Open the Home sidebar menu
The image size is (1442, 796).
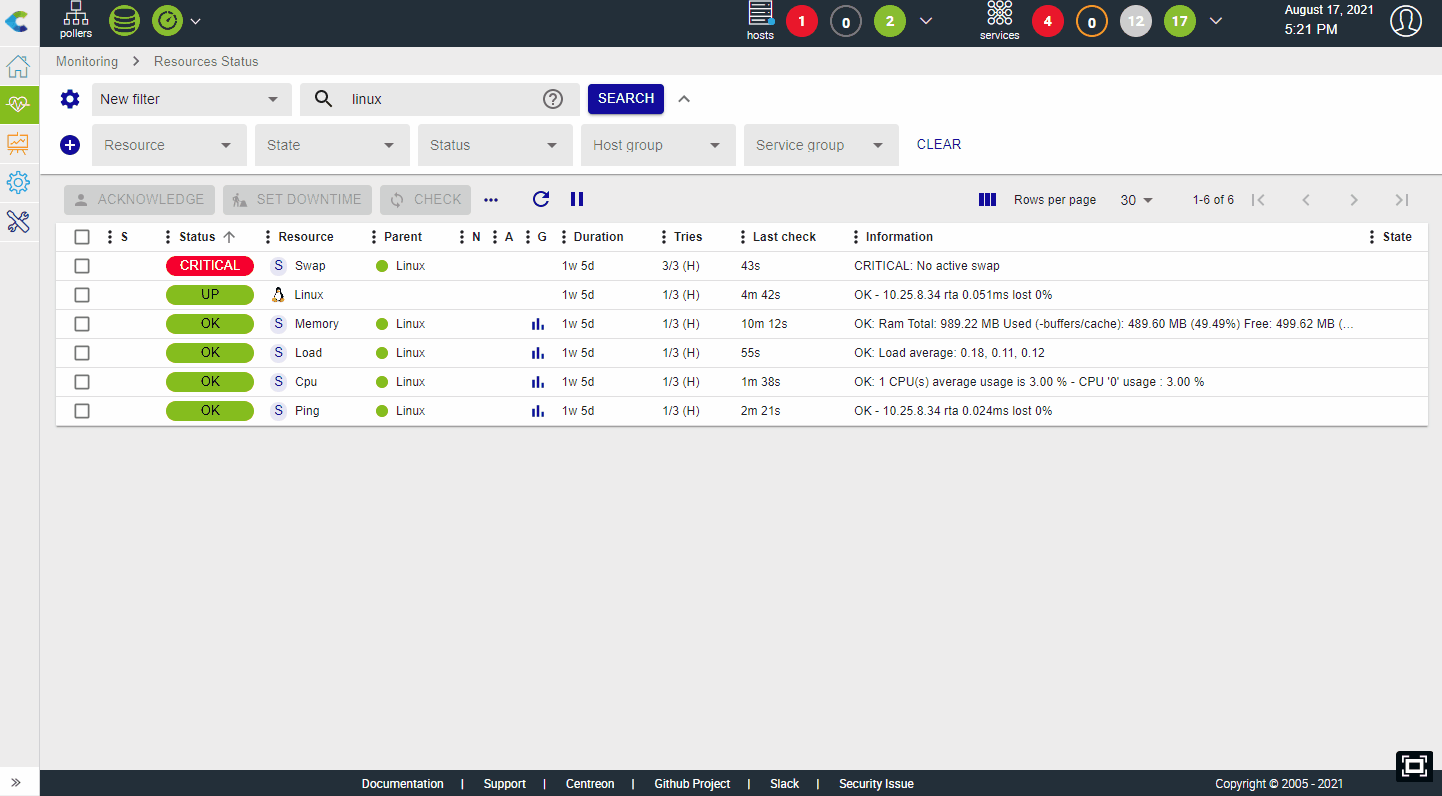18,67
